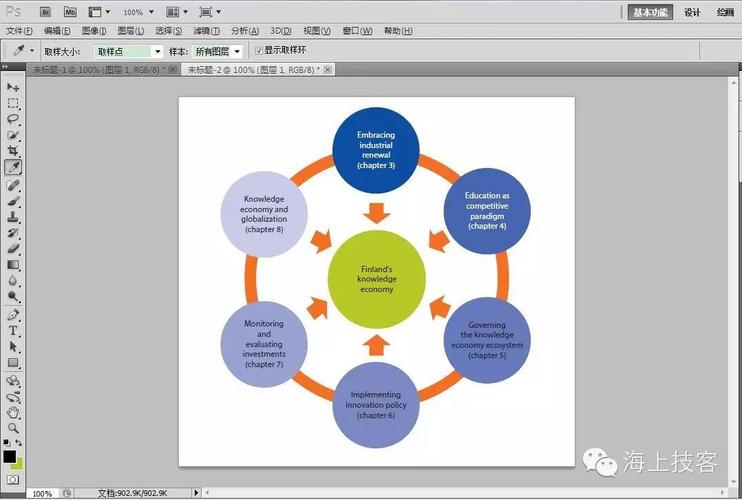The width and height of the screenshot is (742, 500).
Task: Click the document size text 文档:902.9K/902.9K
Action: click(x=132, y=493)
